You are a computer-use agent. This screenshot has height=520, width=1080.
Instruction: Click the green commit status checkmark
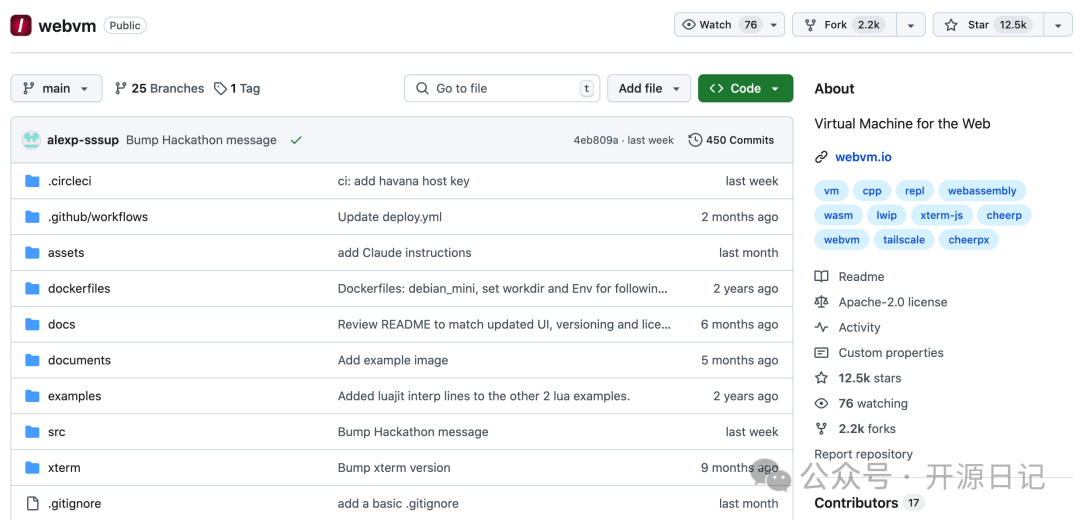pyautogui.click(x=296, y=140)
